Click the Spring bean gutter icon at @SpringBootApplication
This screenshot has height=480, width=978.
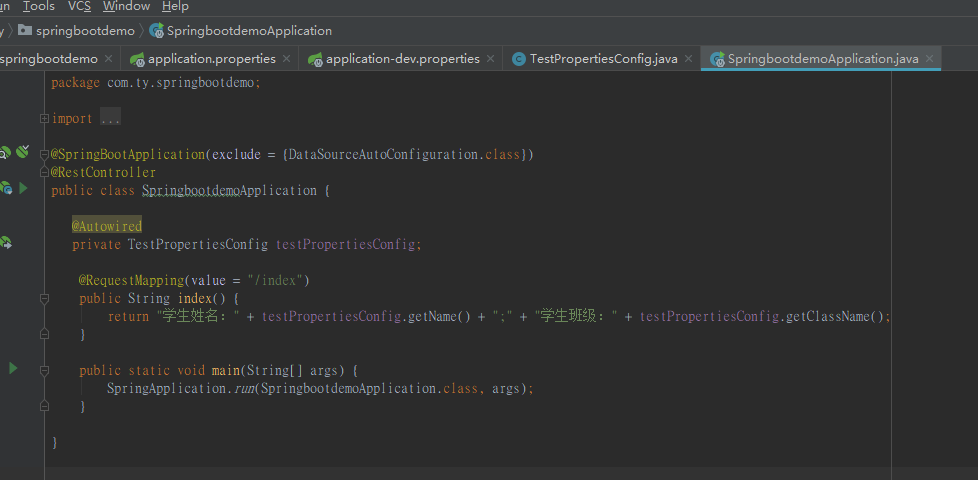(23, 151)
